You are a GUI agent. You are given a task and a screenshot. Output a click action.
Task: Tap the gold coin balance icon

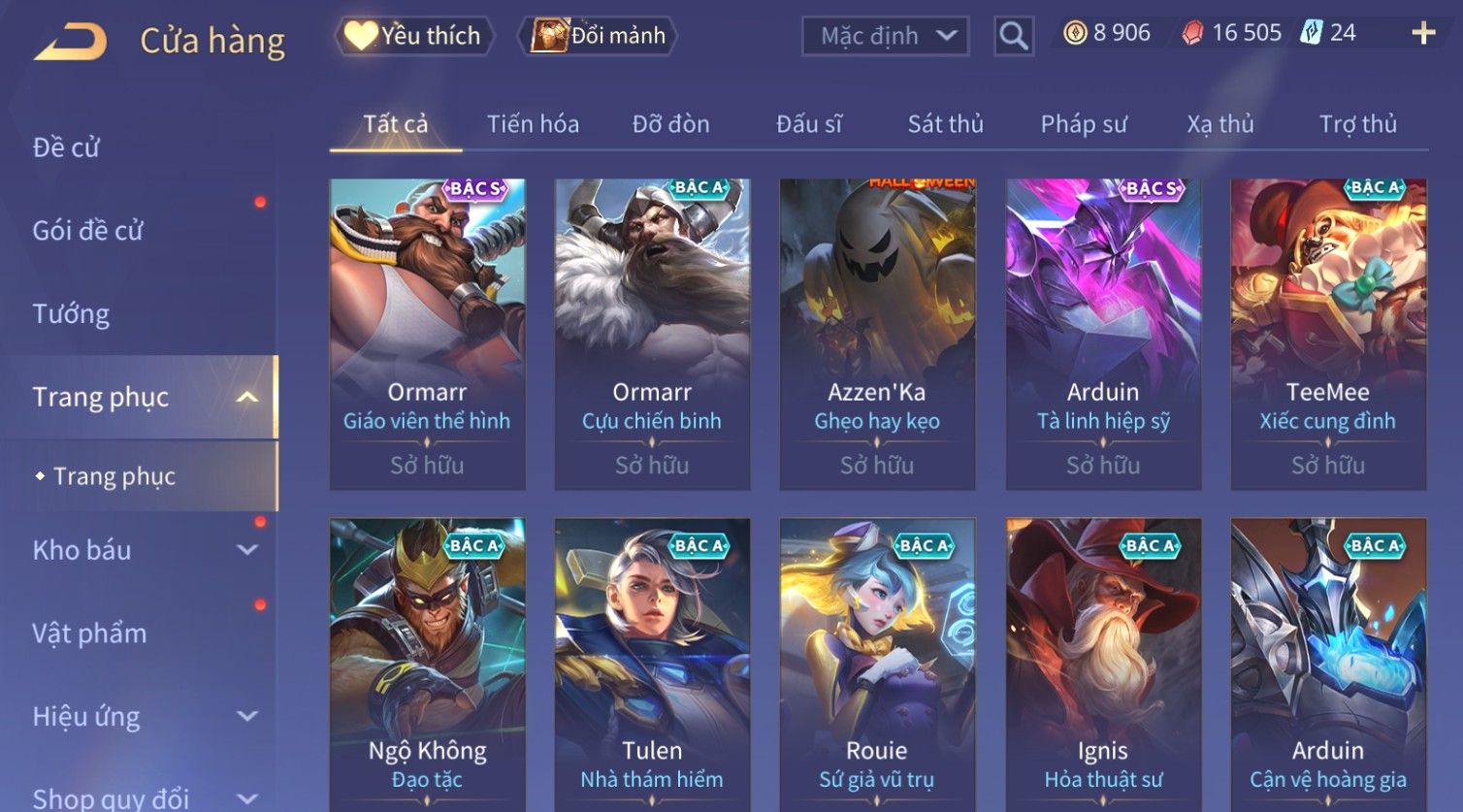coord(1075,33)
